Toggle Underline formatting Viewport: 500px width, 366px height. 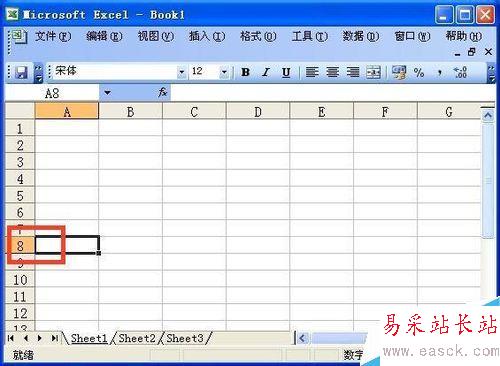[286, 72]
